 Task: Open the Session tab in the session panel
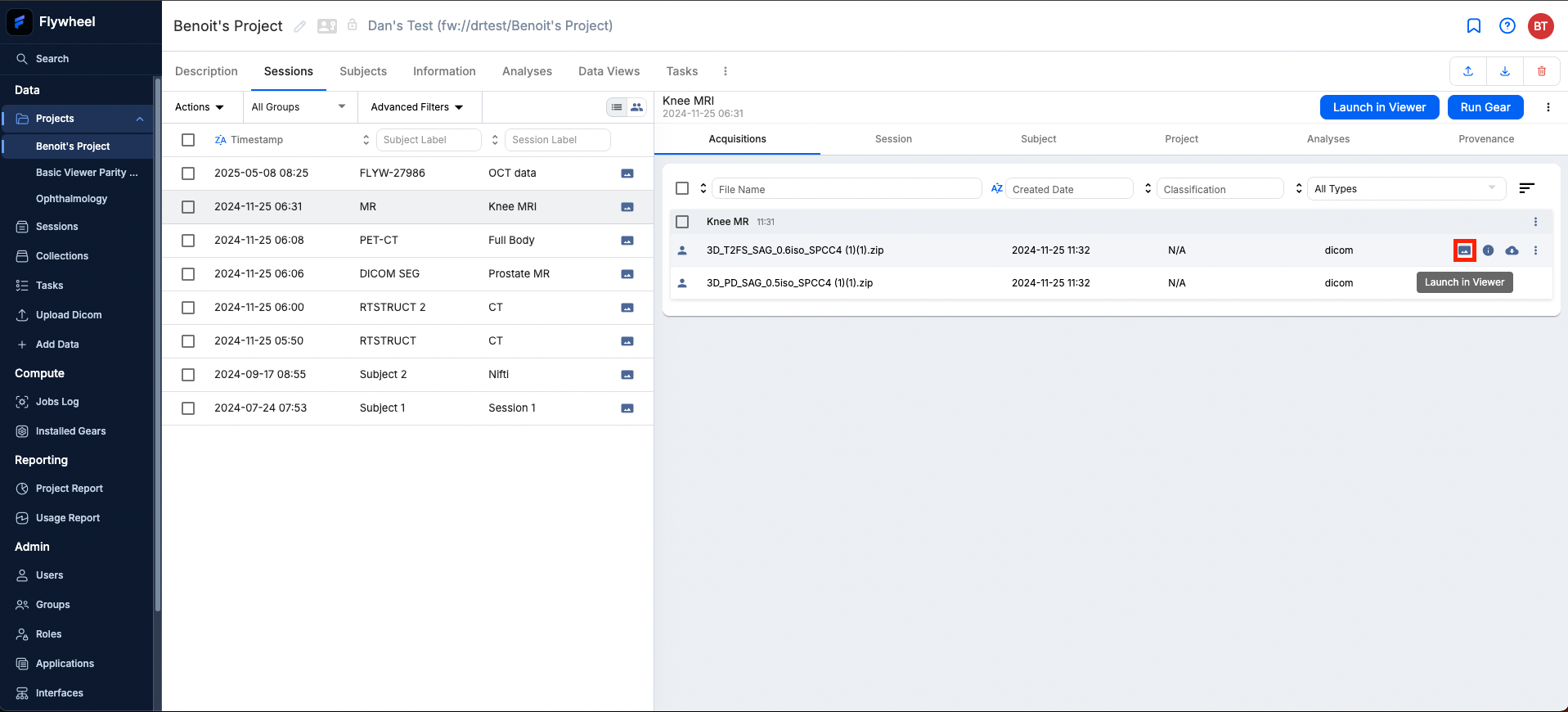click(893, 139)
